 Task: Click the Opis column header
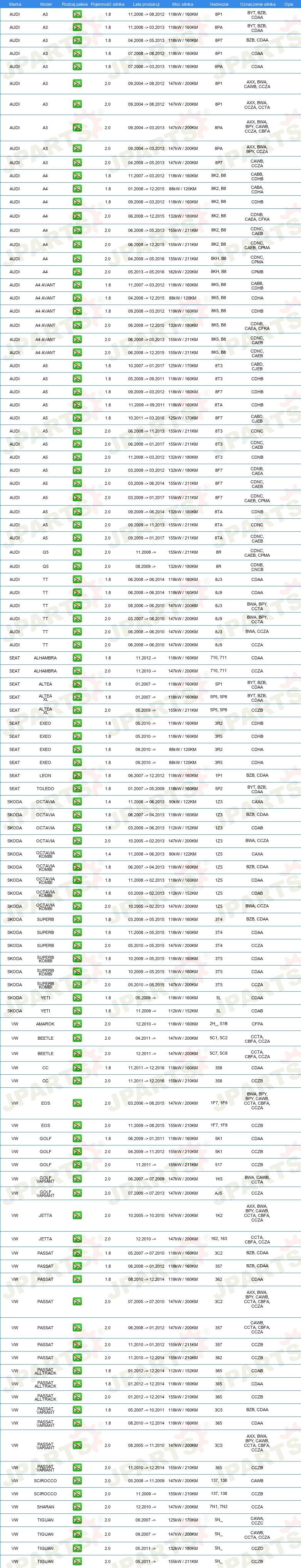pos(289,4)
